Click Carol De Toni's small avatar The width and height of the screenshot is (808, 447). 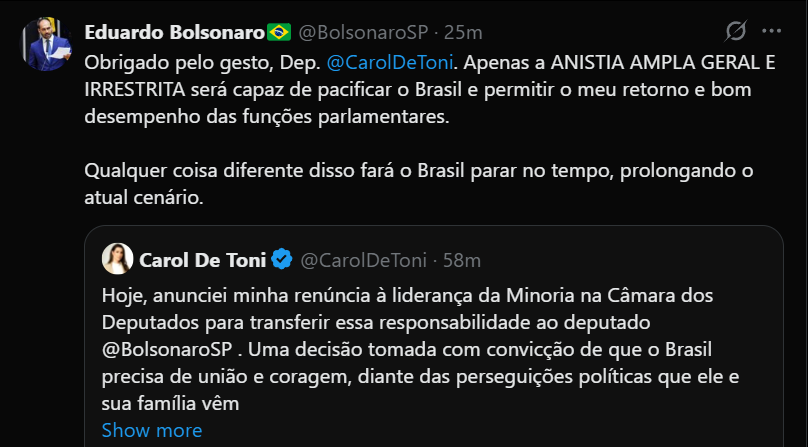click(x=119, y=258)
